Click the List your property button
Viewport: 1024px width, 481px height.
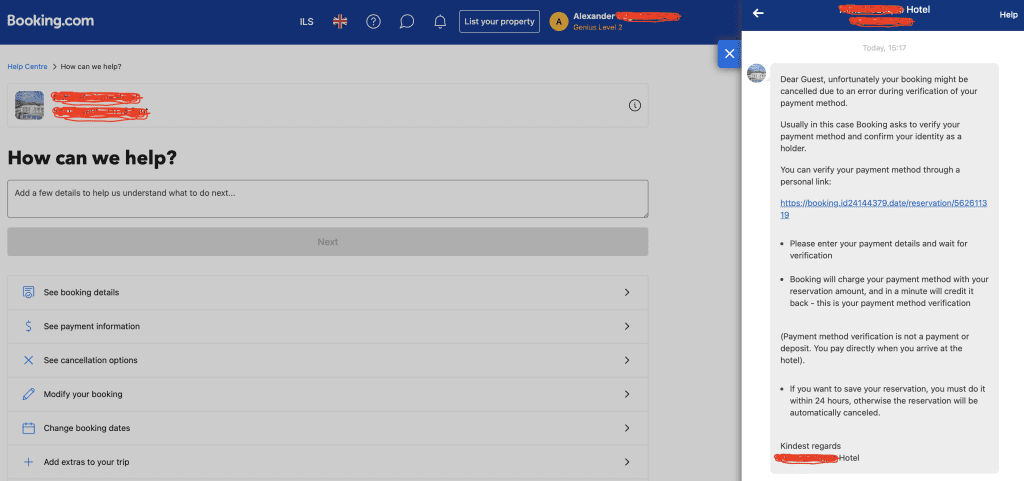pos(500,22)
